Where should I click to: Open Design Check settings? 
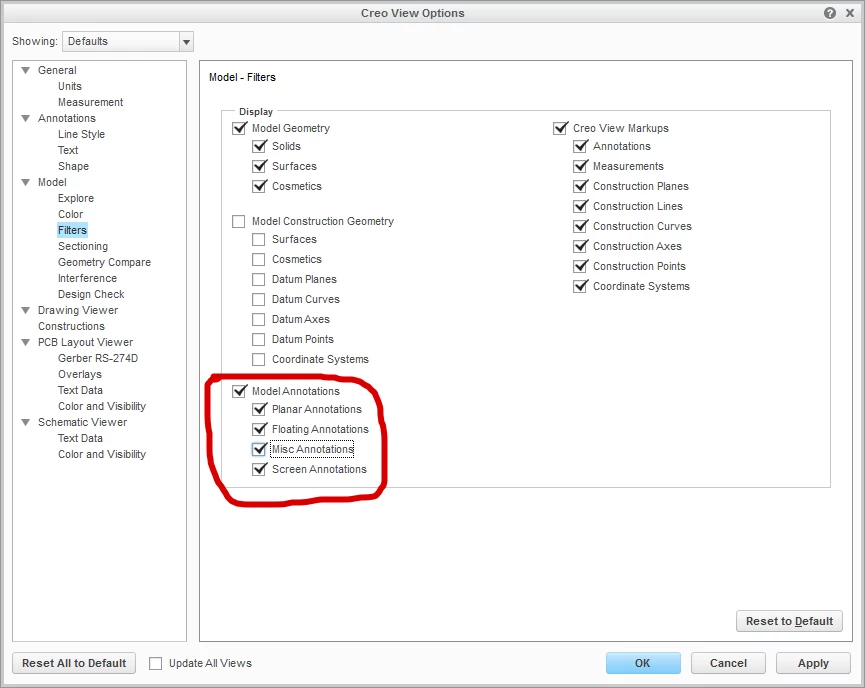click(91, 294)
